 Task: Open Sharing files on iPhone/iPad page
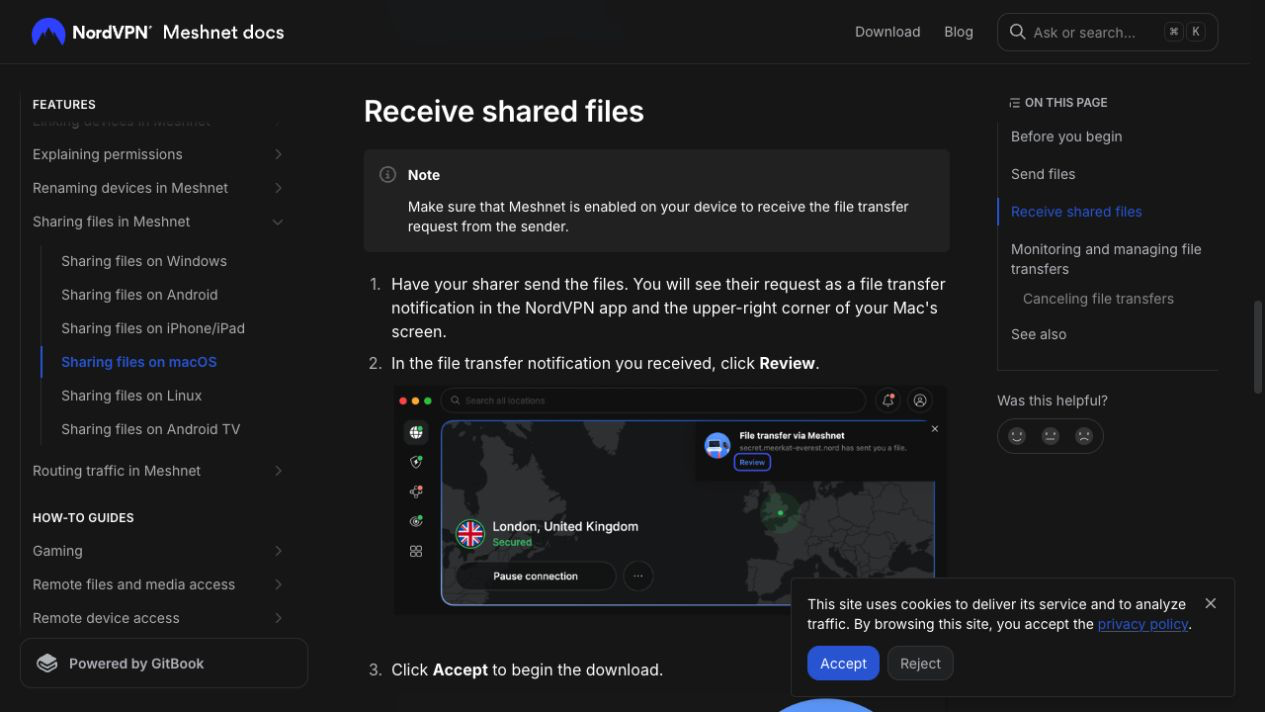click(x=153, y=328)
